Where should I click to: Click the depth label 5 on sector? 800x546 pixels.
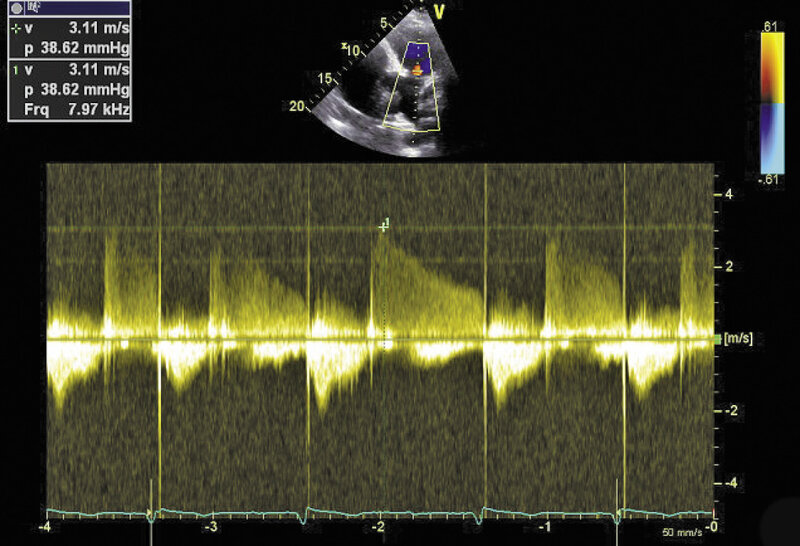tap(384, 23)
